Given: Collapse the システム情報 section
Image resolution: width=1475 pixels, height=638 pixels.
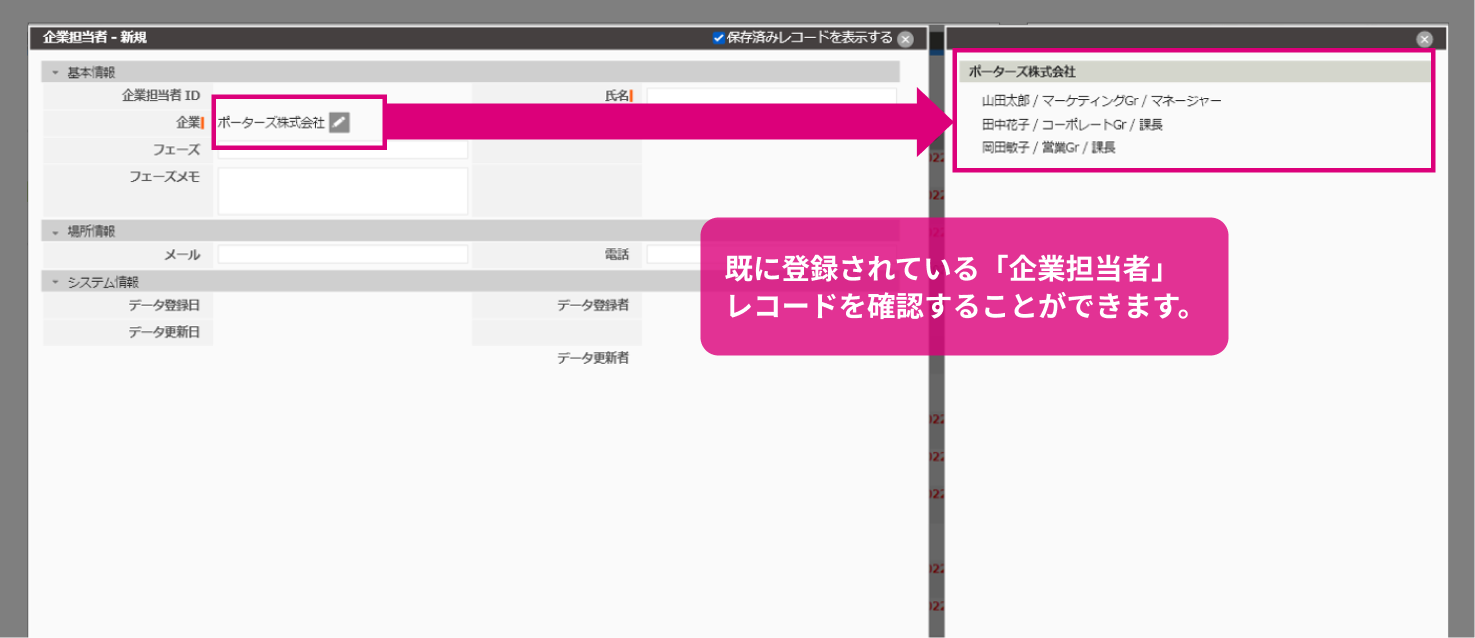Looking at the screenshot, I should click(53, 282).
